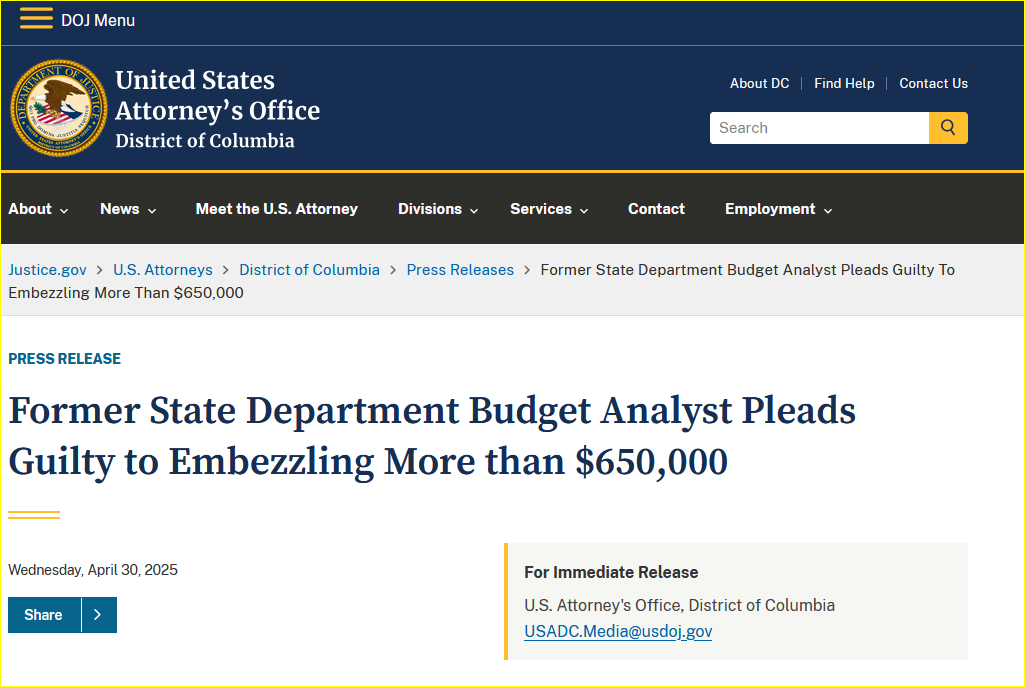Go to District of Columbia breadcrumb
Screen dimensions: 1025x687
click(309, 270)
